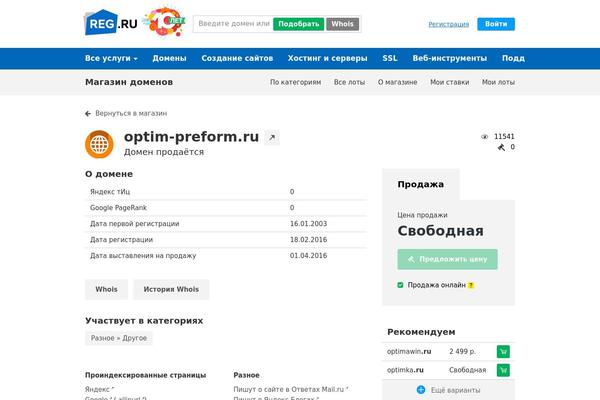600x400 pixels.
Task: Click Пишут о сайте в Ответах Mail.ru
Action: point(290,390)
